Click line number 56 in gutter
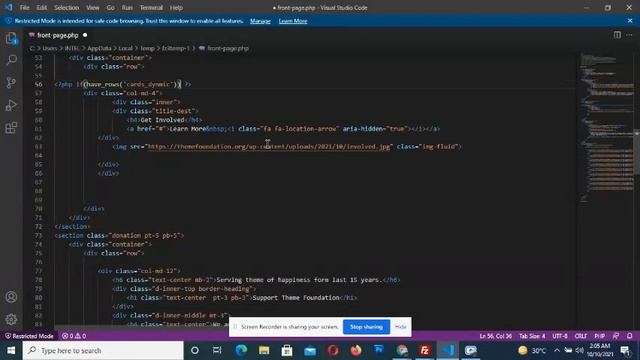 point(38,84)
